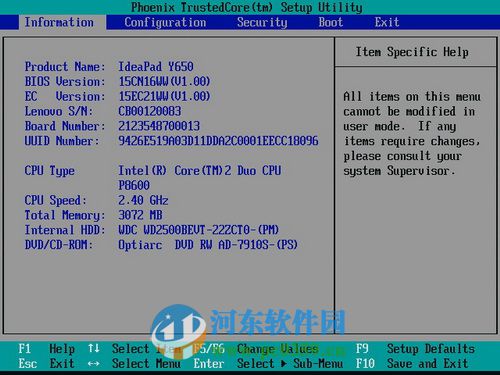
Task: Click the left-right arrows Select Menu icon
Action: [94, 364]
